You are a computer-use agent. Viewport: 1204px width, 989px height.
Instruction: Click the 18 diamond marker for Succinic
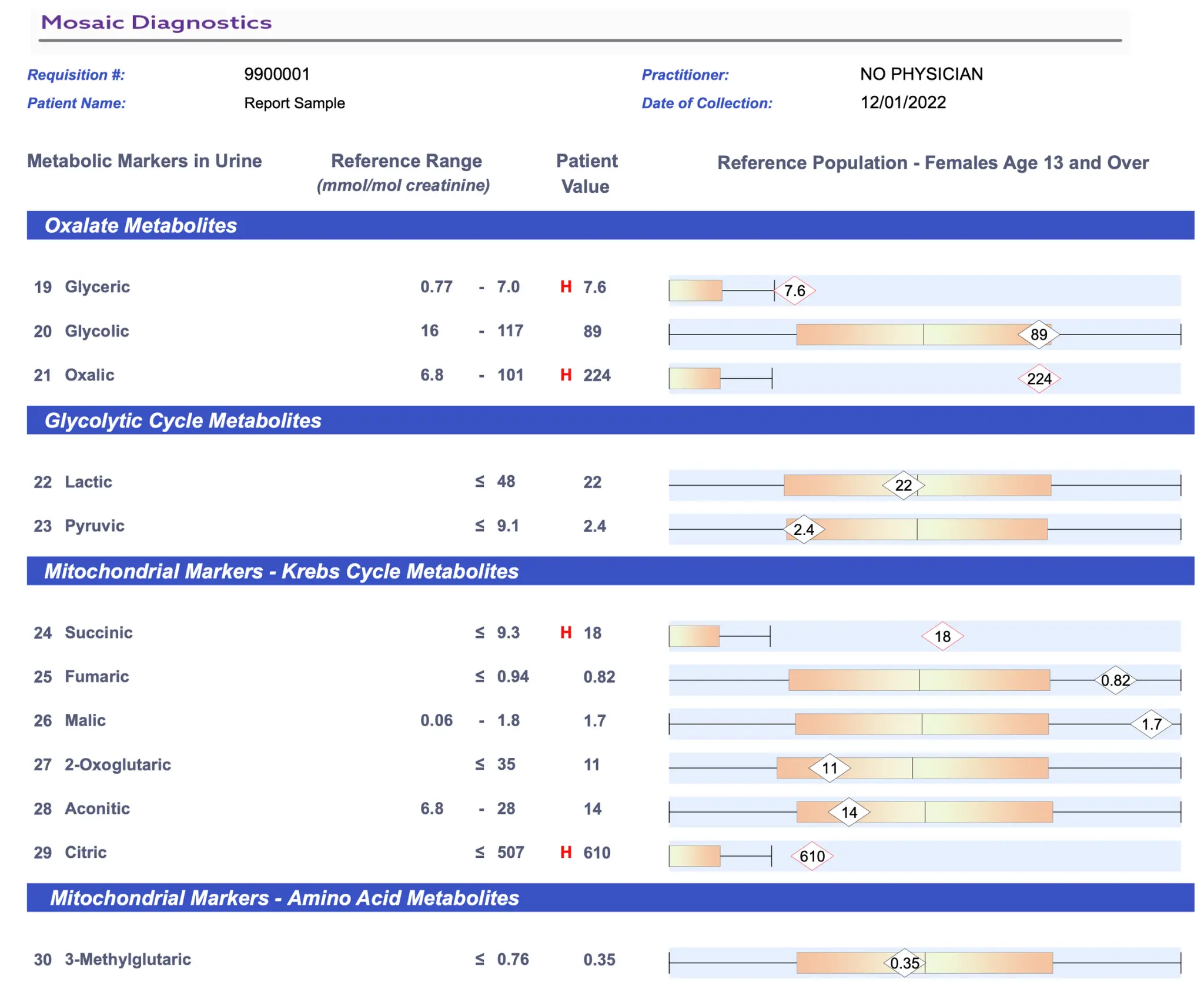(942, 636)
